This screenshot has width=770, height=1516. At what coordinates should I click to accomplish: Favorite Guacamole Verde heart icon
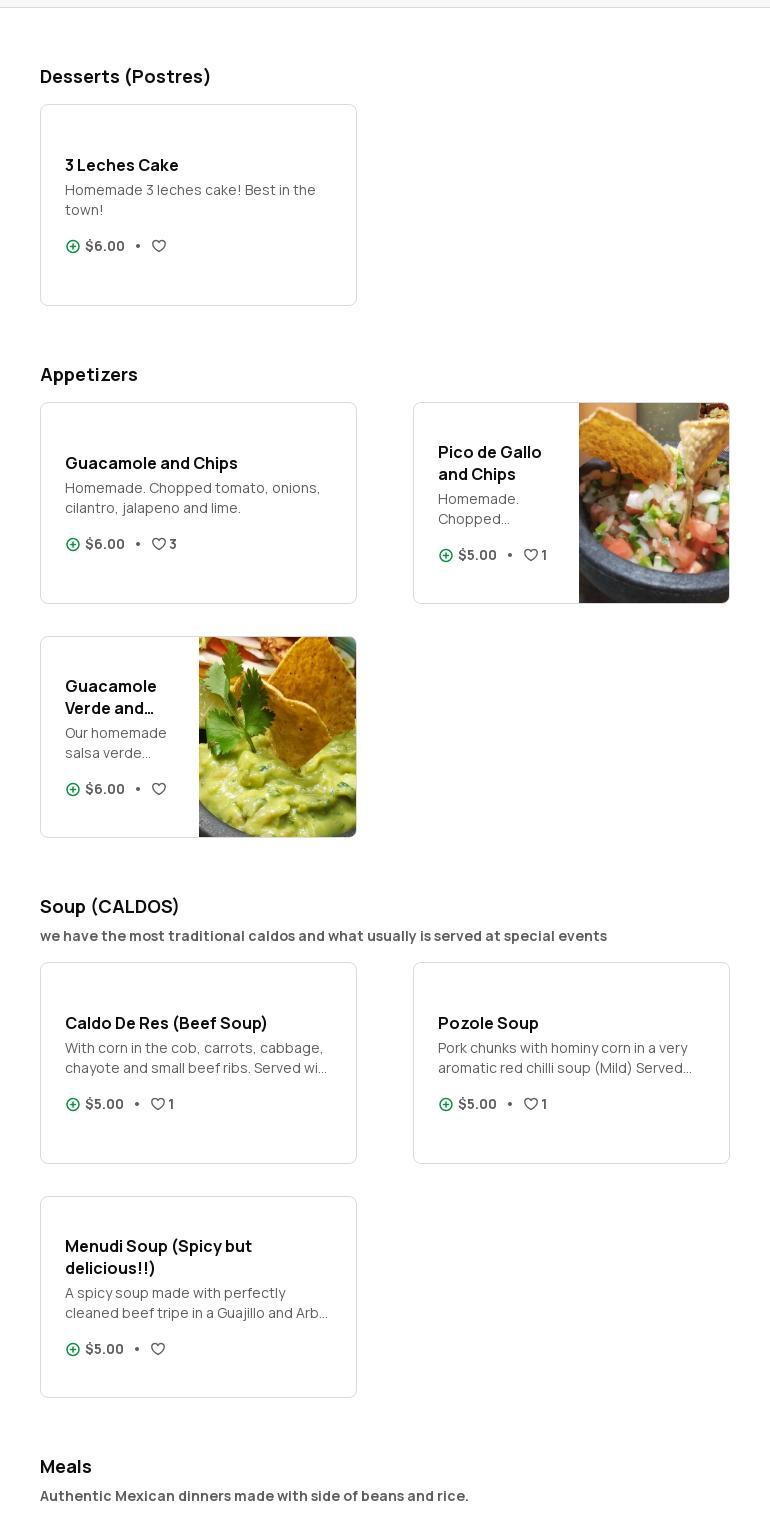(x=159, y=789)
